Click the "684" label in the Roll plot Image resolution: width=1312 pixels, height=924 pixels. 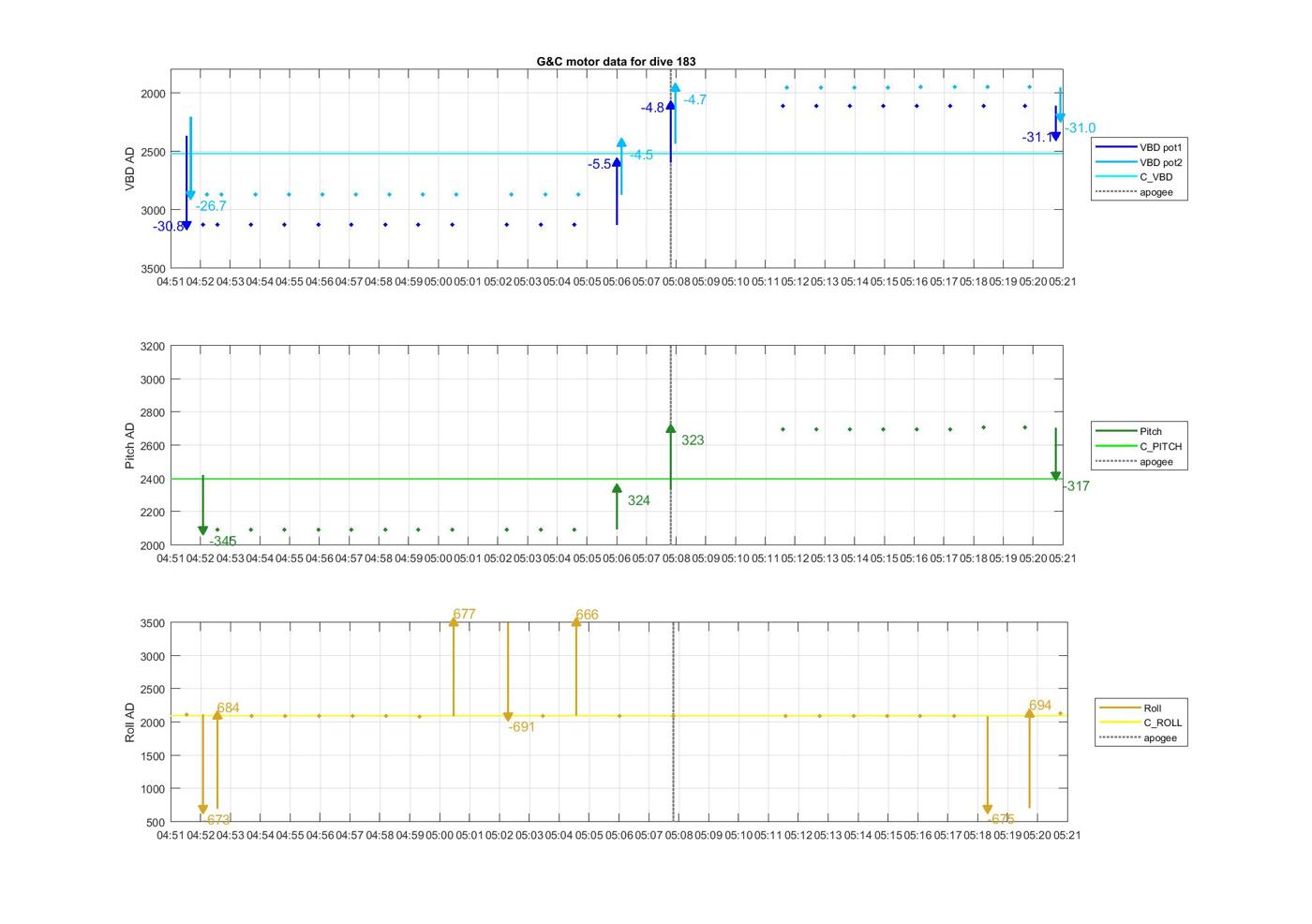(x=228, y=708)
